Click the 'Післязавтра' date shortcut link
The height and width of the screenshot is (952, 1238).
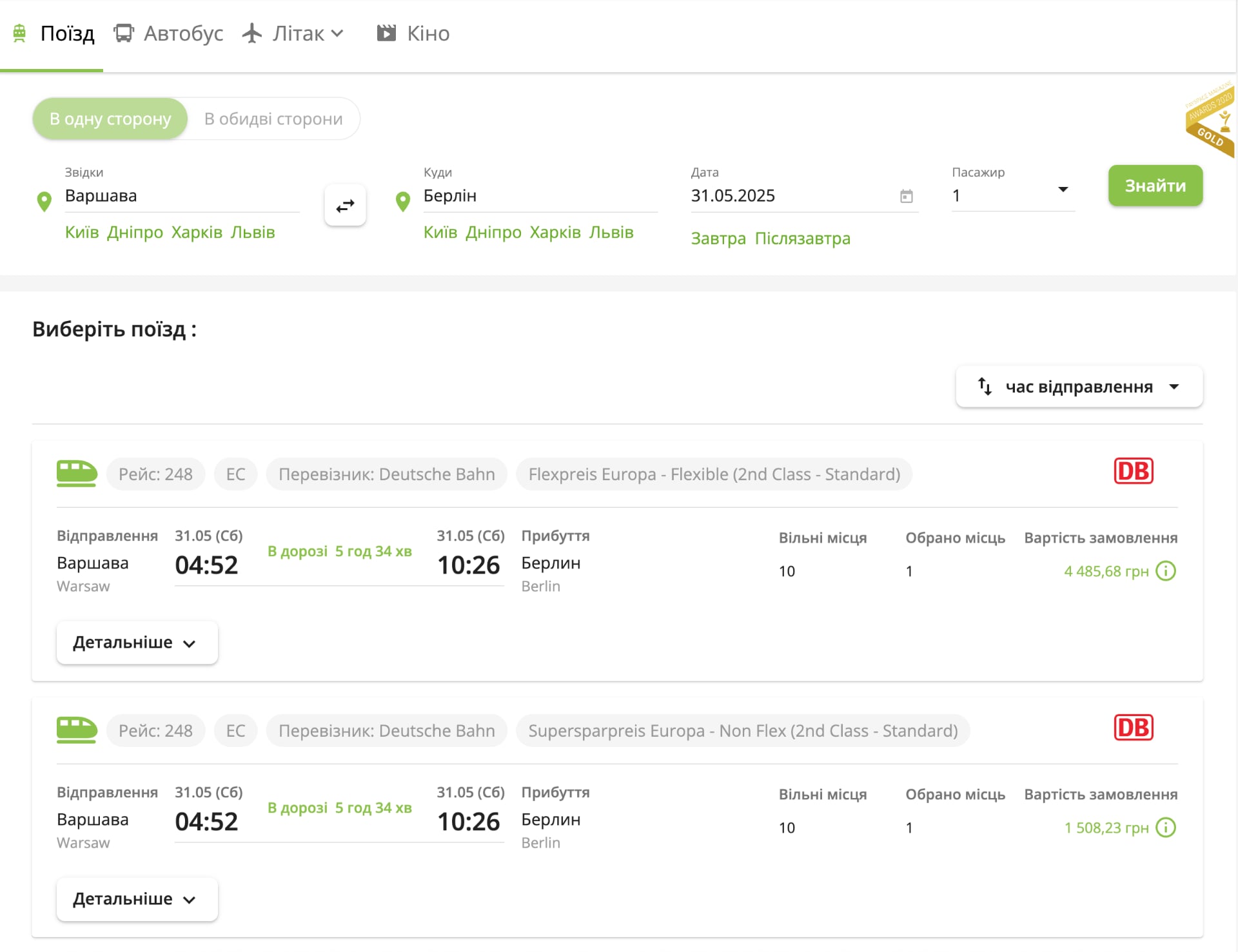pos(802,238)
